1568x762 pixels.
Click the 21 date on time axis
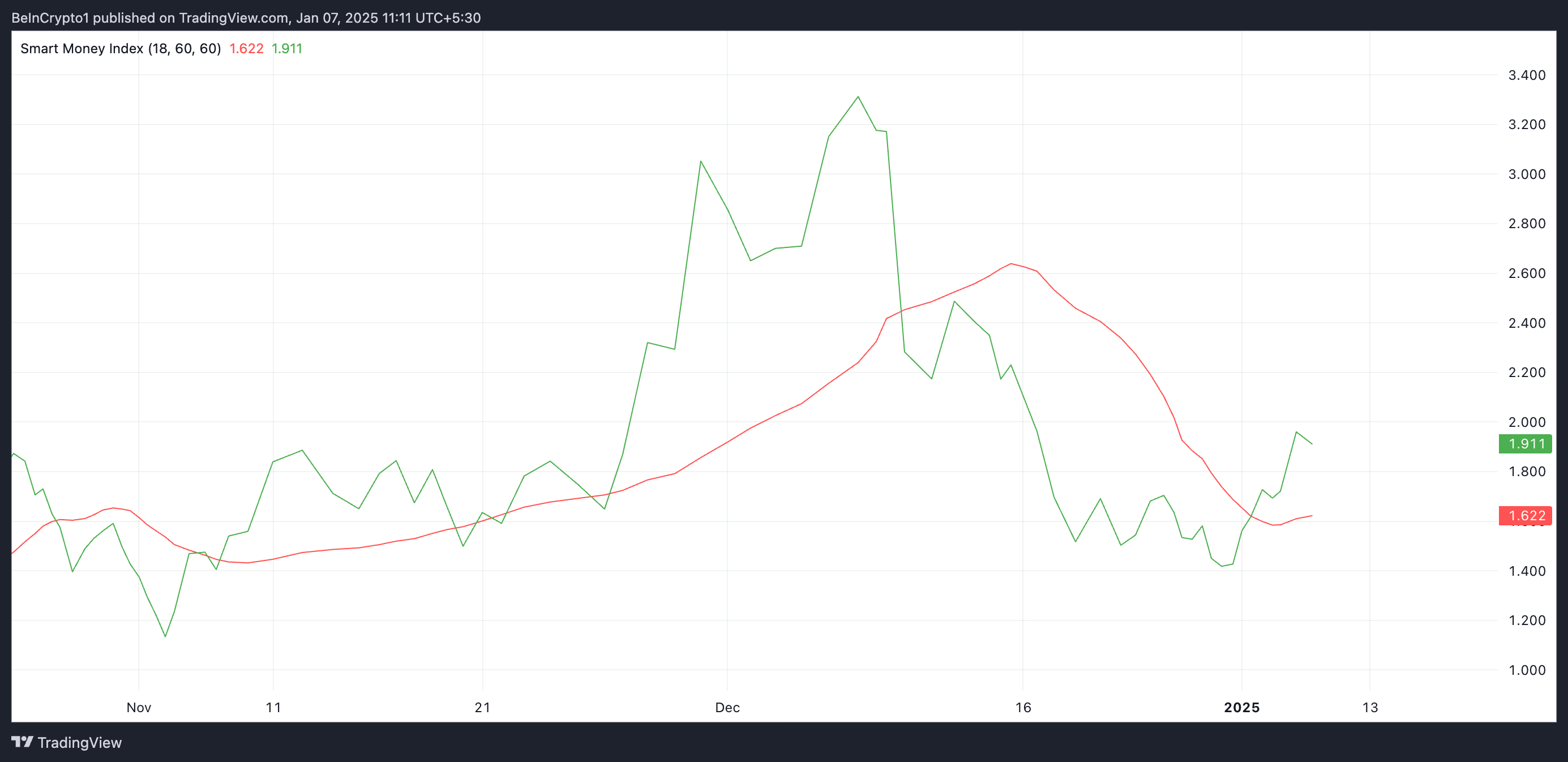click(x=483, y=707)
